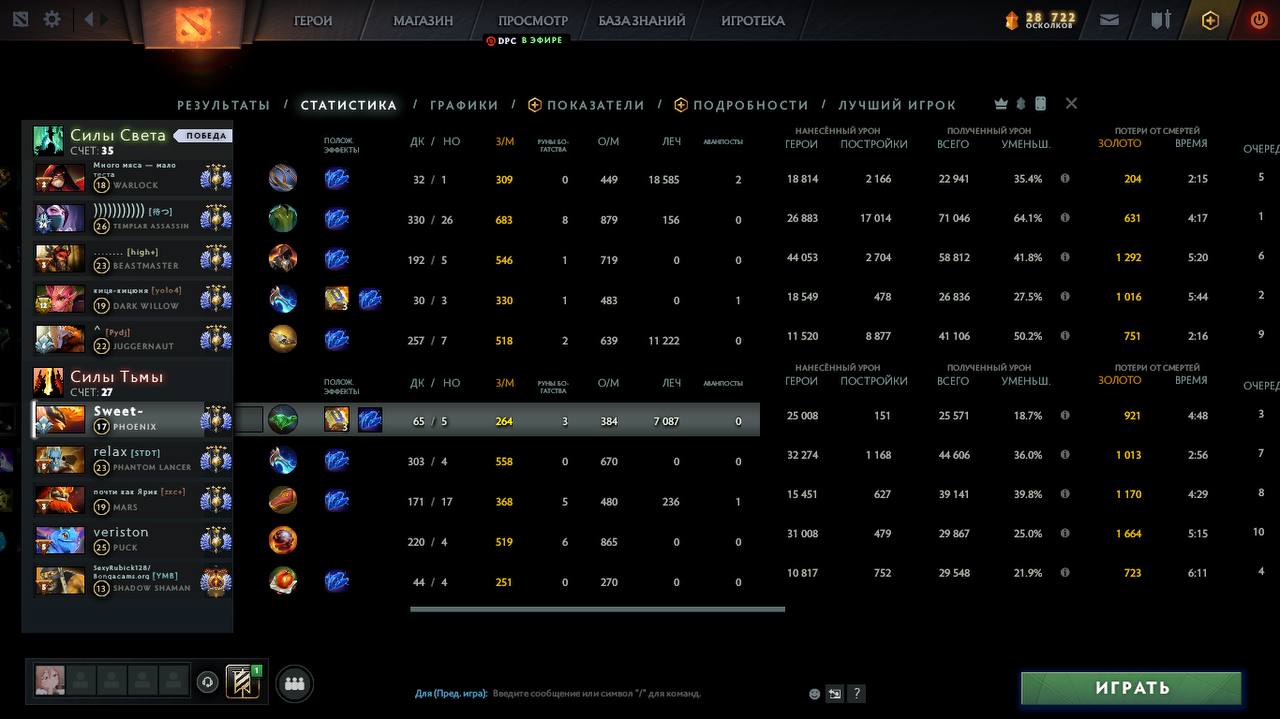Close the post-game stats panel with X
Image resolution: width=1280 pixels, height=719 pixels.
[1071, 103]
